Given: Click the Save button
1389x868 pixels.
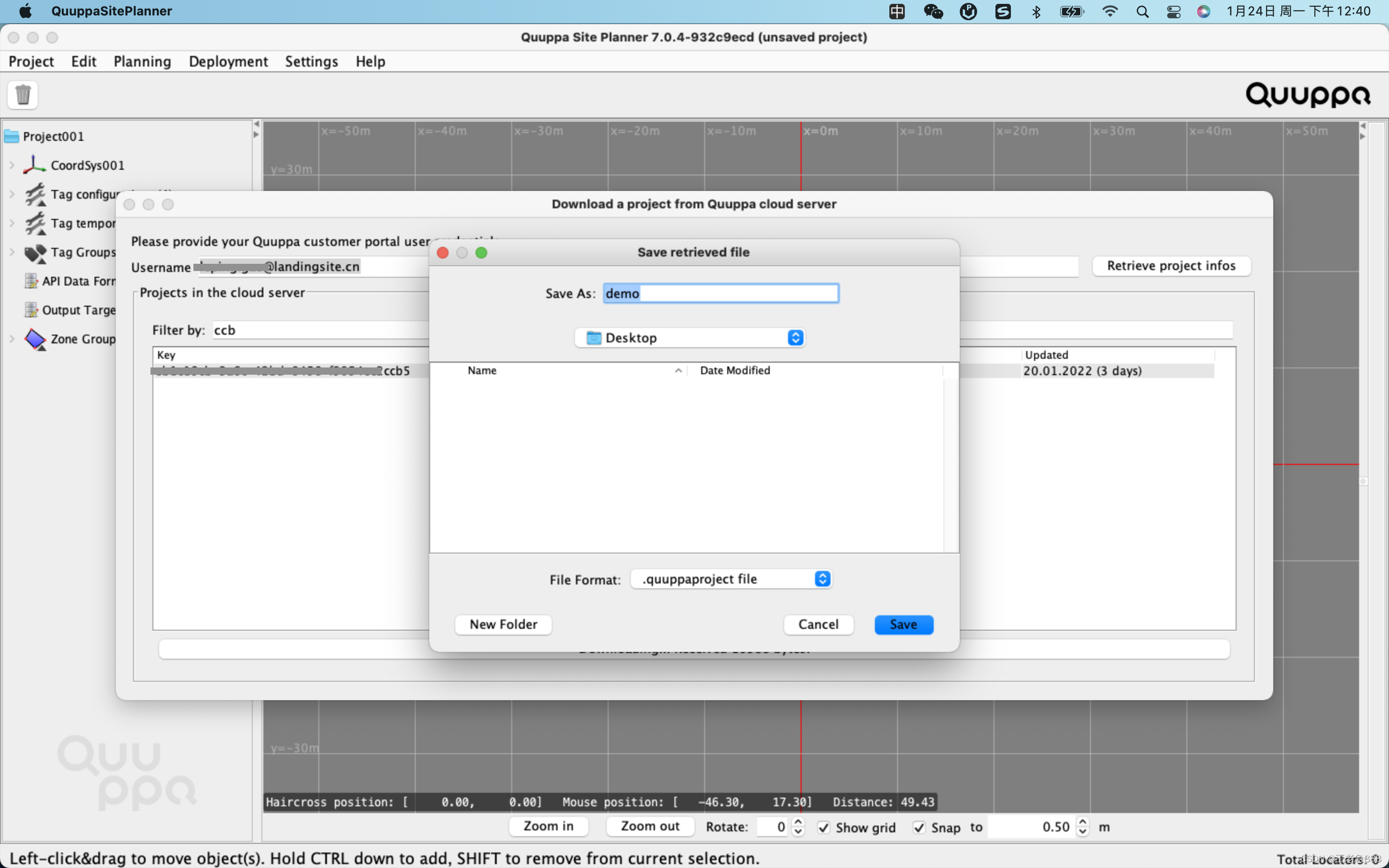Looking at the screenshot, I should (903, 624).
